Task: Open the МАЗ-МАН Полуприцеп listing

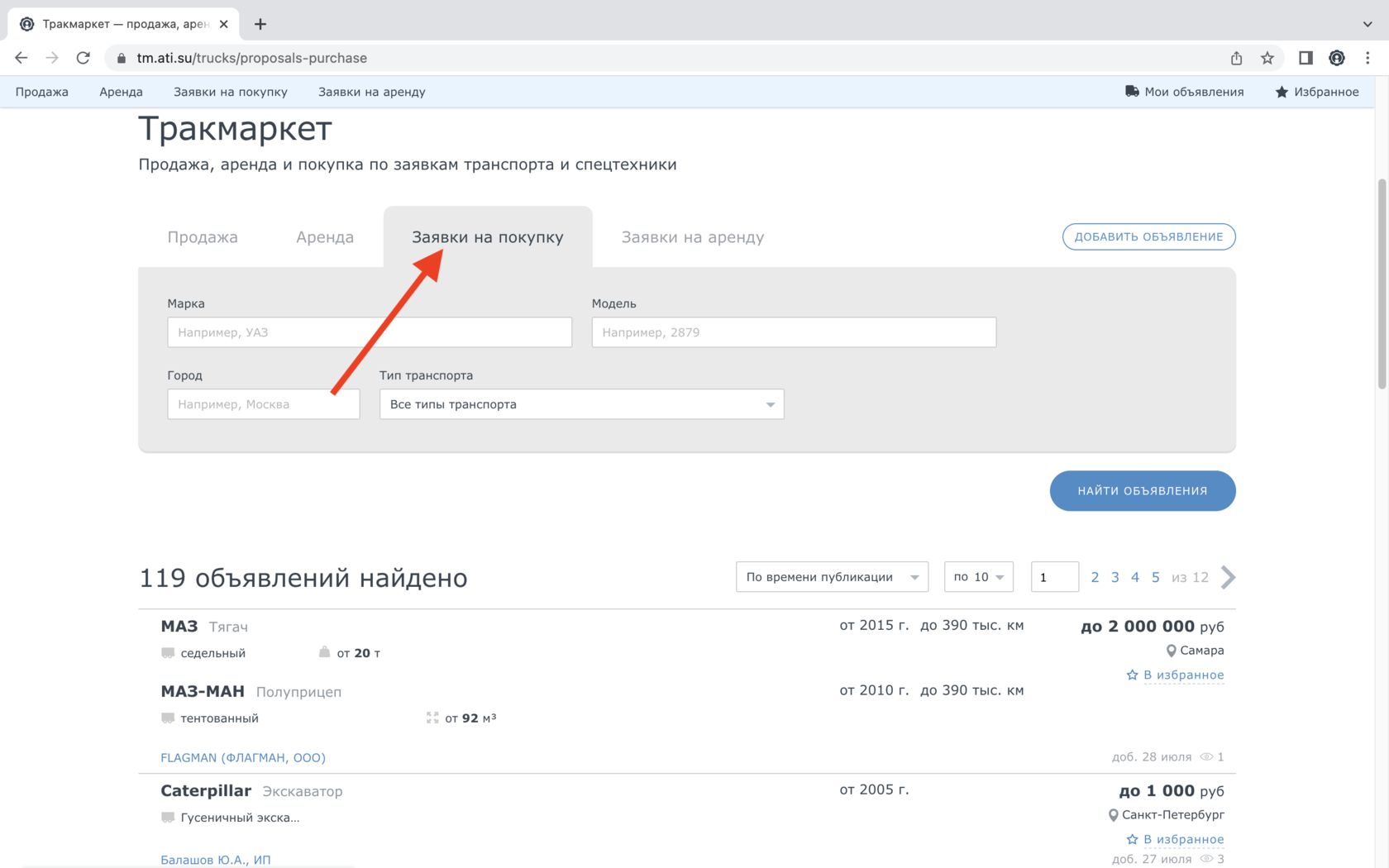Action: coord(251,691)
